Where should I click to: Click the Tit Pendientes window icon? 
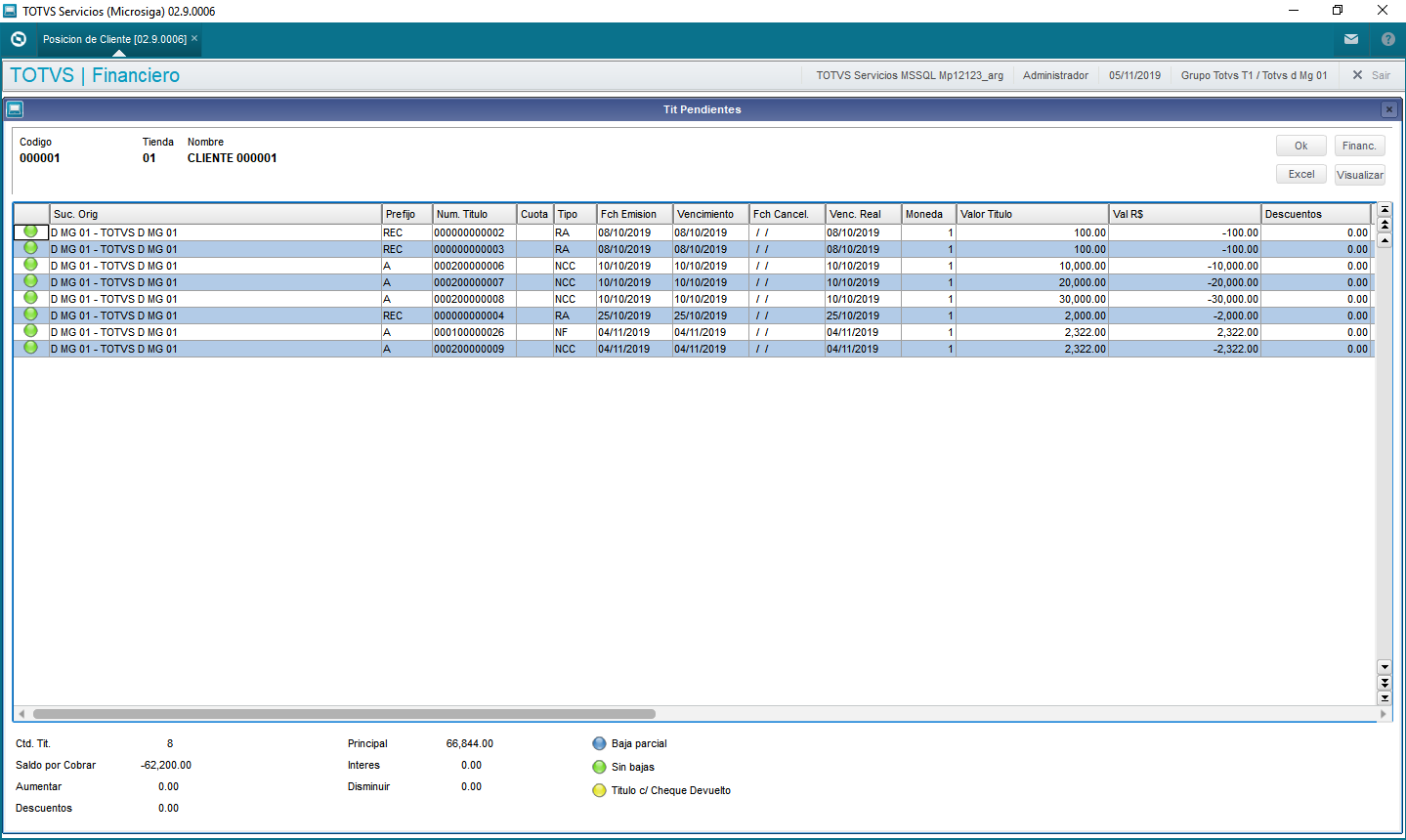click(15, 109)
